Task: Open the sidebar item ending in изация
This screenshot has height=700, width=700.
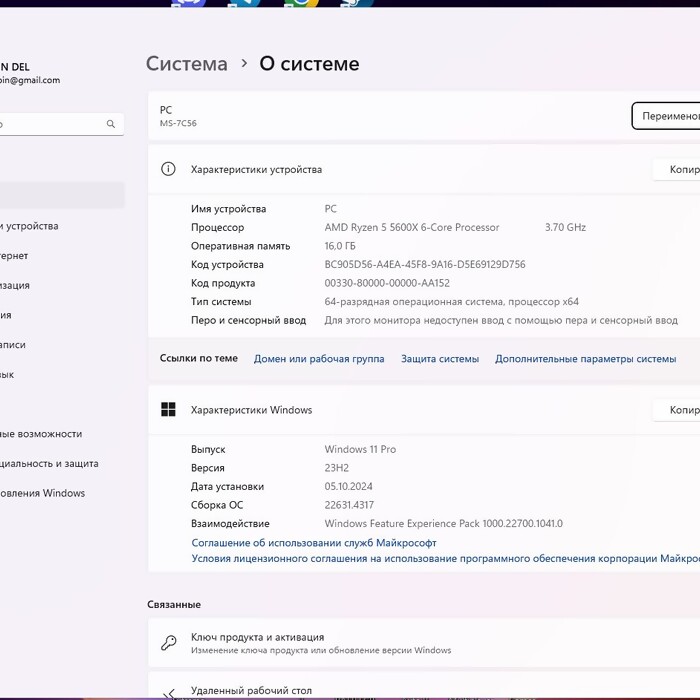Action: coord(15,285)
